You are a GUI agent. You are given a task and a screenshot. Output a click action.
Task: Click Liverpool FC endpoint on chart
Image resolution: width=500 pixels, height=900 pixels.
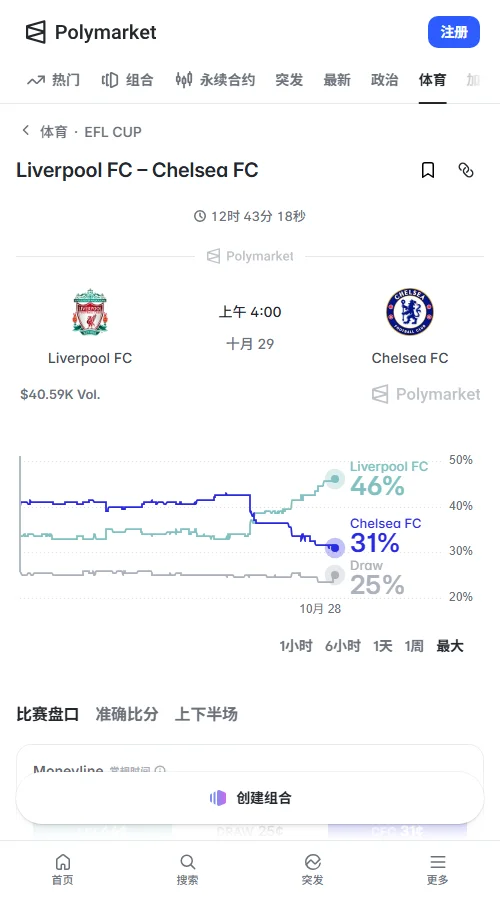pos(335,479)
